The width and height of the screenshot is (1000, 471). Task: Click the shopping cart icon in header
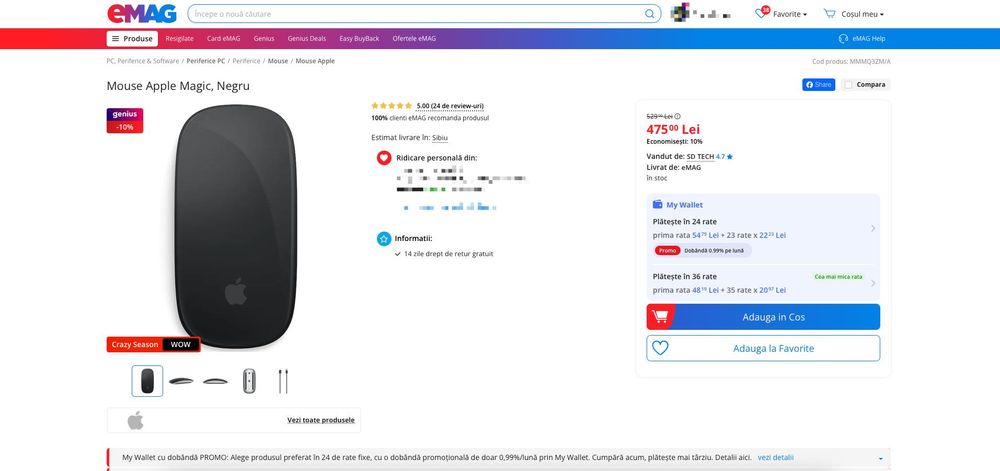(829, 14)
